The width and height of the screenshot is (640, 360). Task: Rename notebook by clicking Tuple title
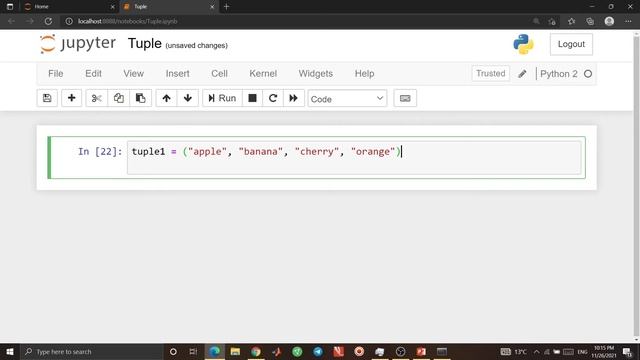(x=144, y=43)
